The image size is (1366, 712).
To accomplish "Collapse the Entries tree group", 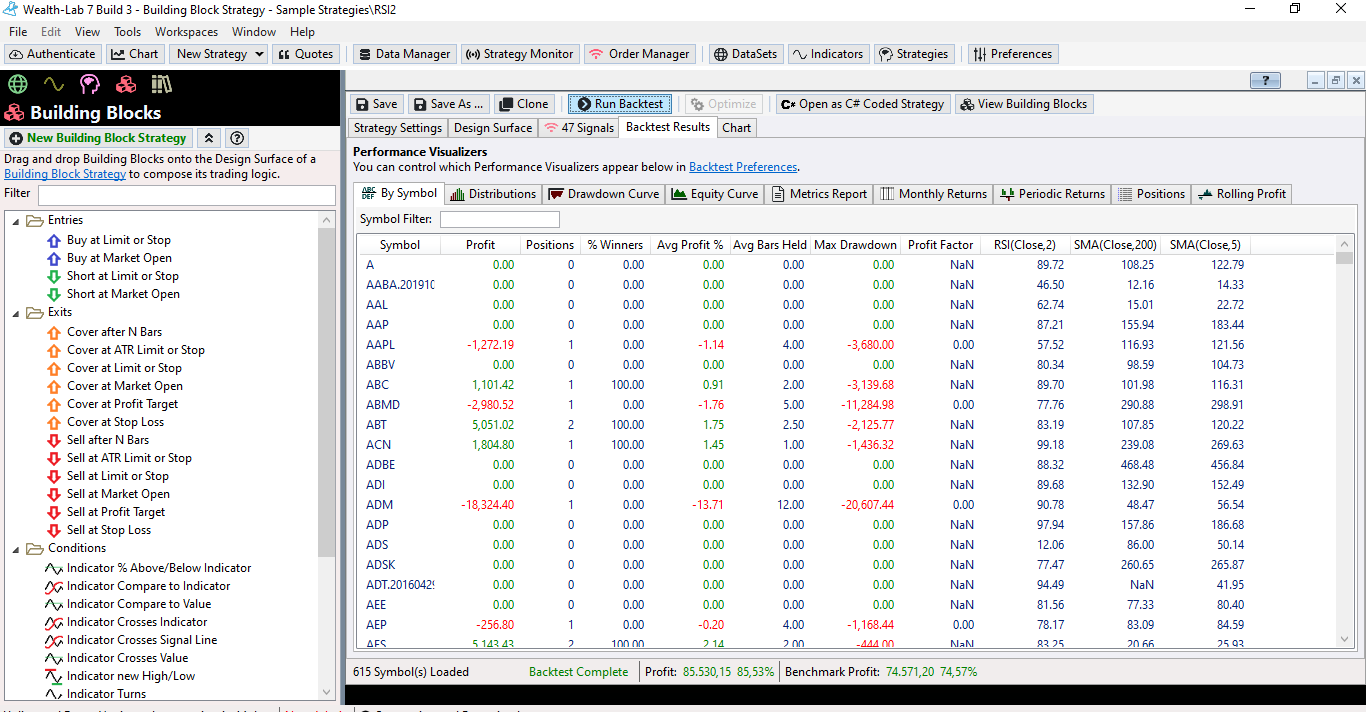I will [16, 220].
